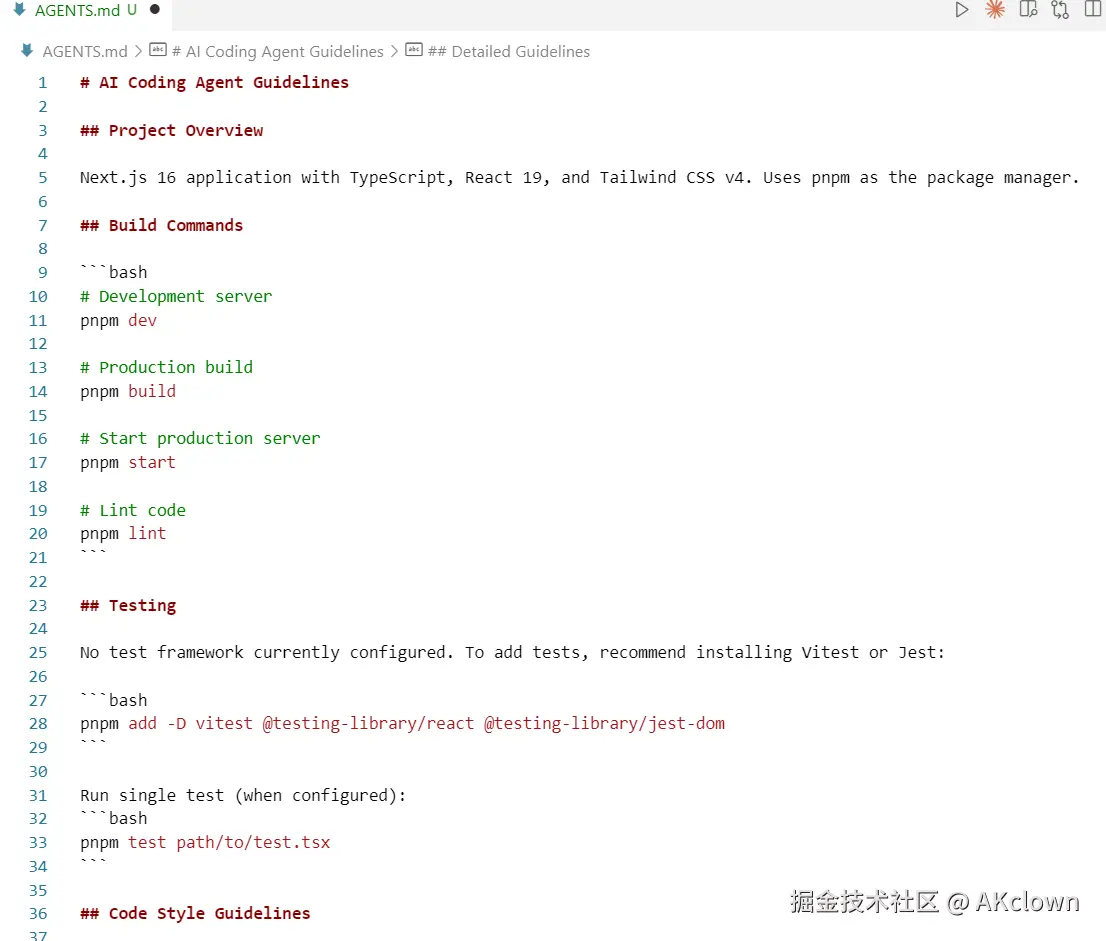Click the 'pnpm test path/to/test.tsx' line
This screenshot has width=1106, height=941.
click(x=205, y=843)
